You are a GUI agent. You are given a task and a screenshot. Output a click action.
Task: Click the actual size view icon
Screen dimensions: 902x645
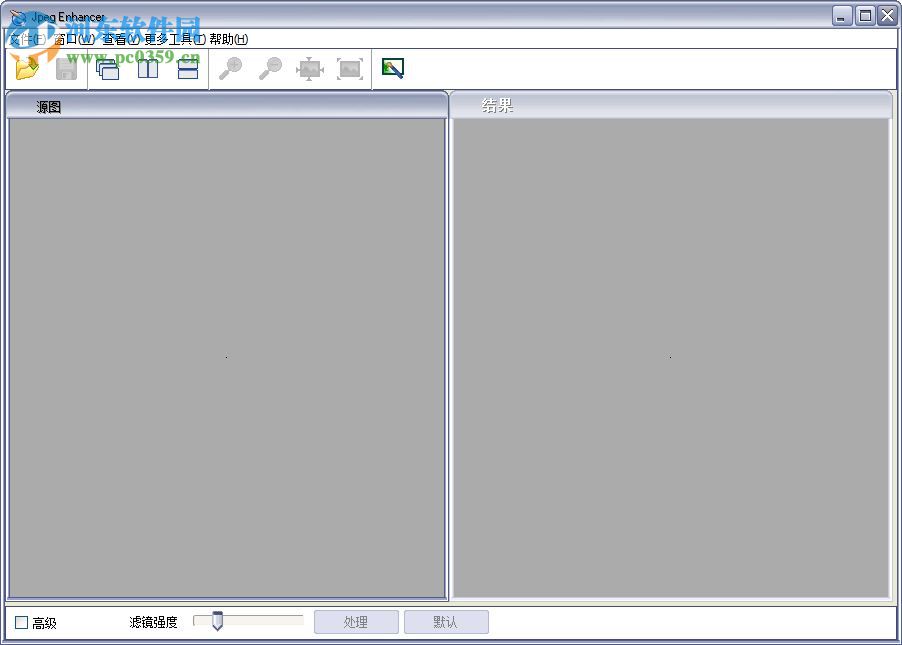point(350,68)
